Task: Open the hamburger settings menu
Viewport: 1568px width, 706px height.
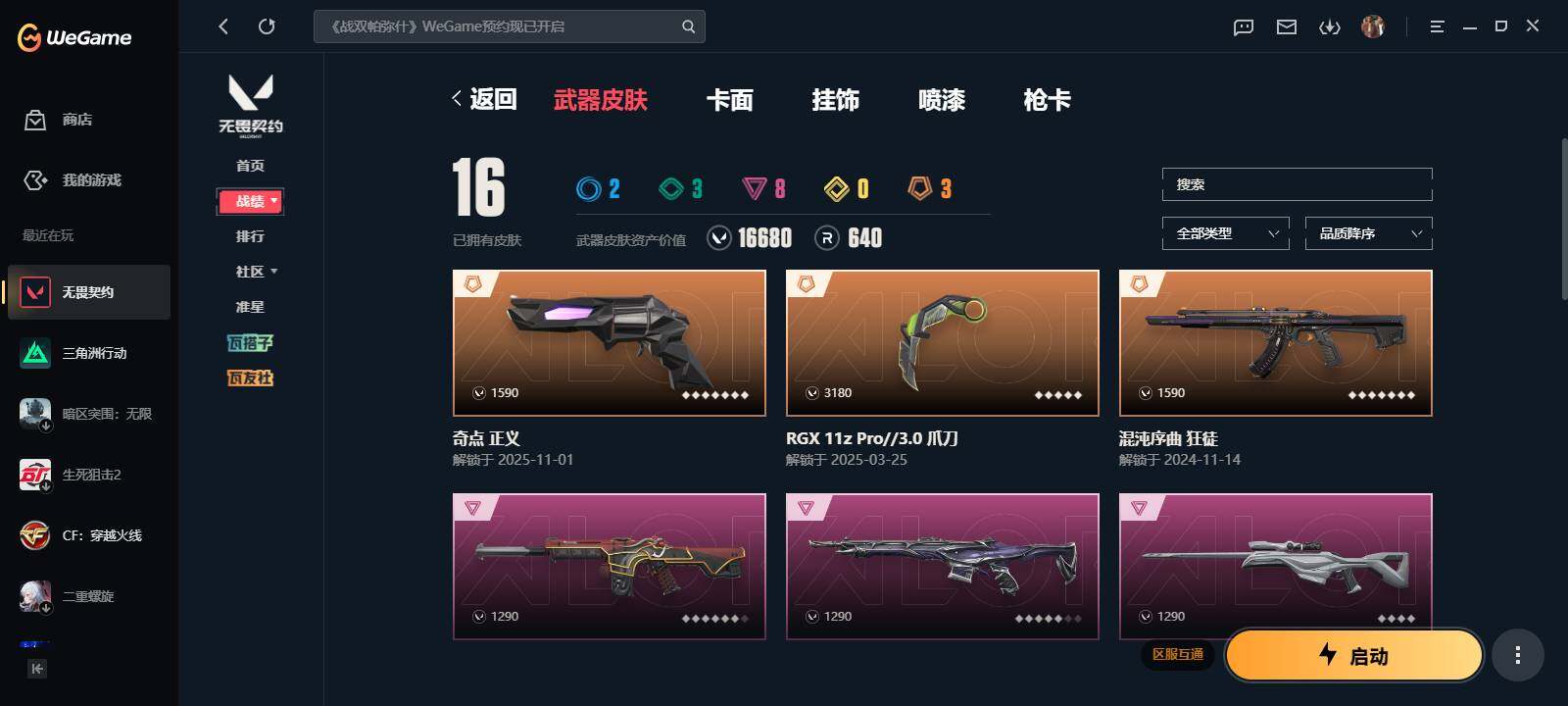Action: (1437, 27)
